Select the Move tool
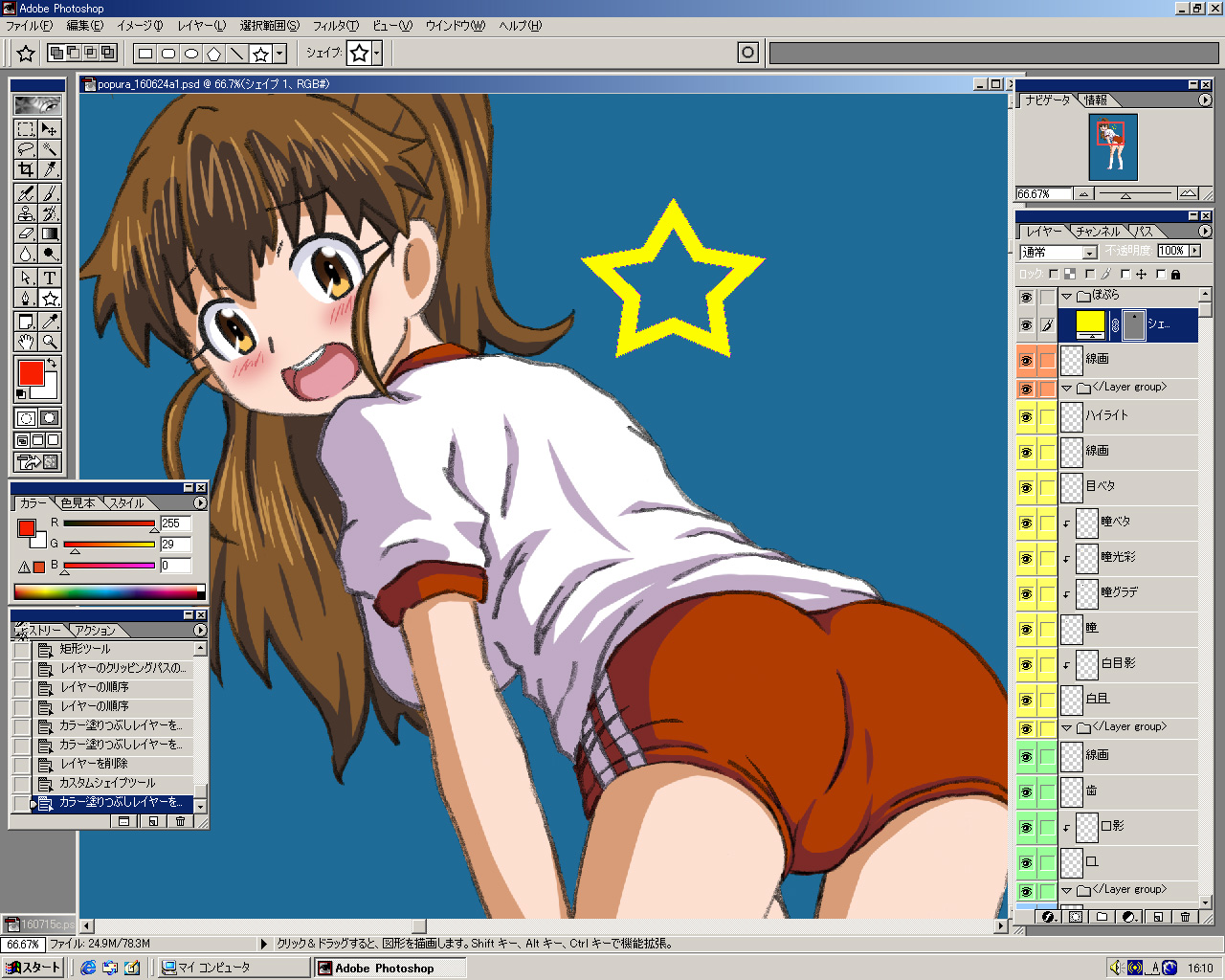The image size is (1225, 980). point(50,129)
